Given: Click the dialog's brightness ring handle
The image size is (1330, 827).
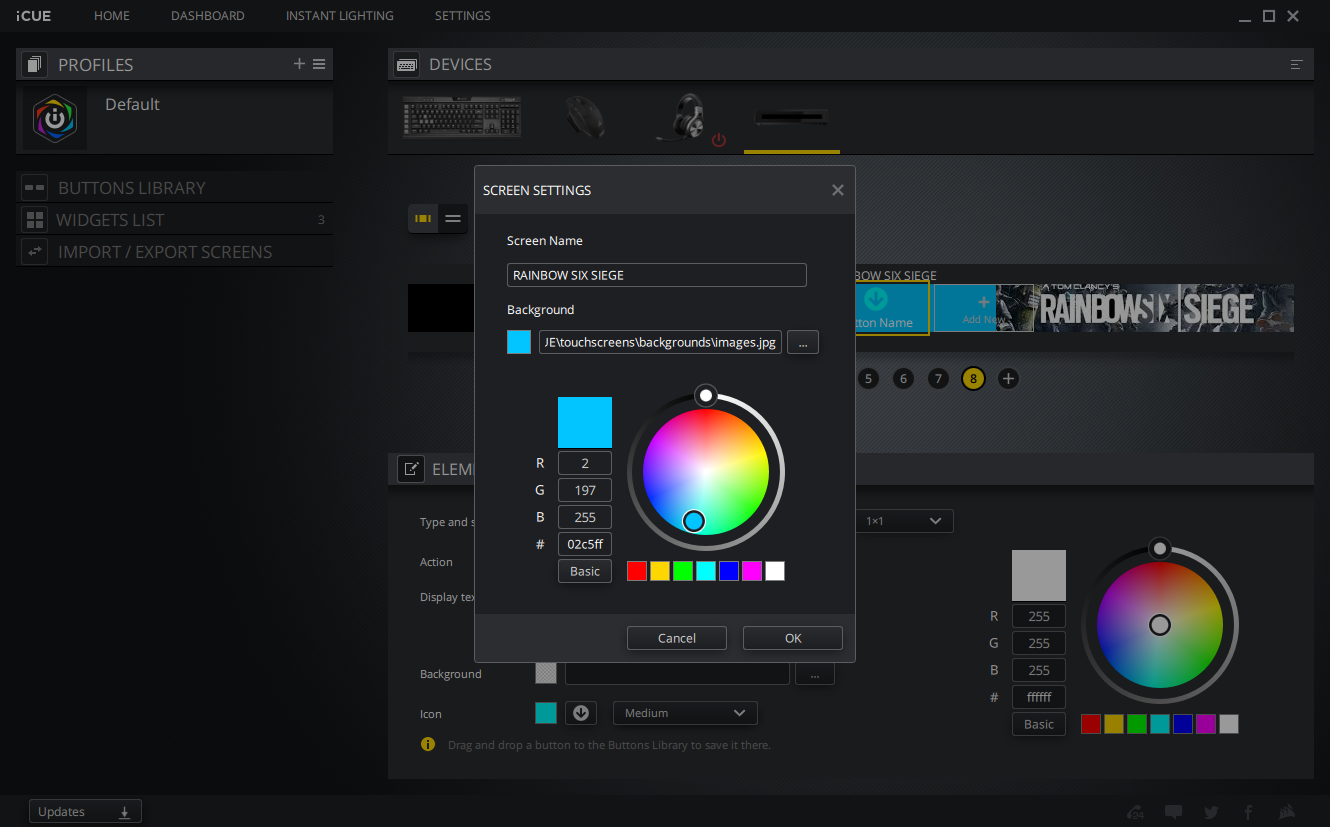Looking at the screenshot, I should point(706,396).
